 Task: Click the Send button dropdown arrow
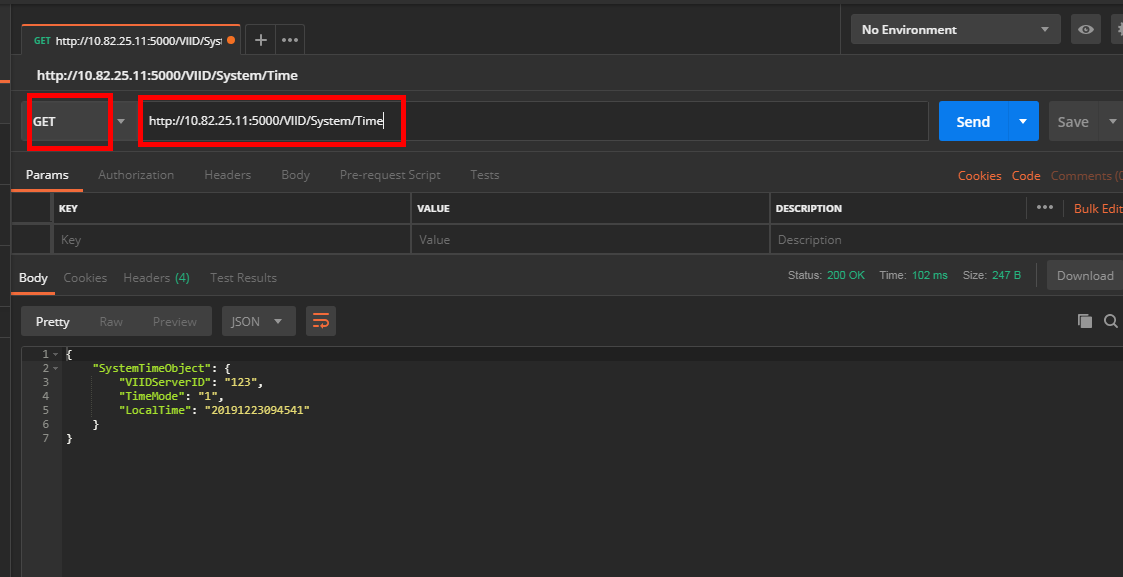point(1022,121)
